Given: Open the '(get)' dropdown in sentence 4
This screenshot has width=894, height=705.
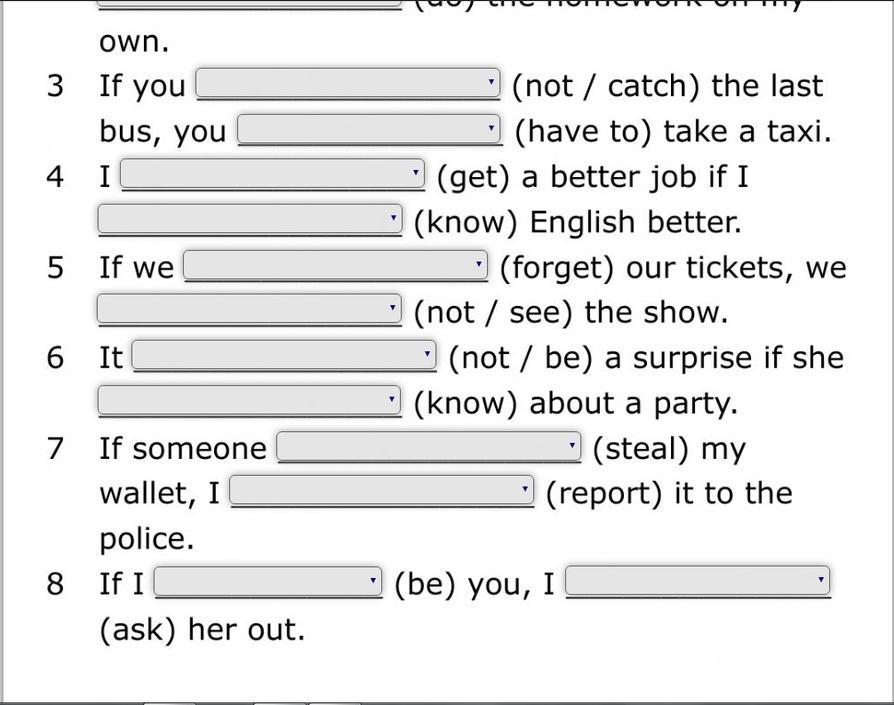Looking at the screenshot, I should click(x=272, y=176).
